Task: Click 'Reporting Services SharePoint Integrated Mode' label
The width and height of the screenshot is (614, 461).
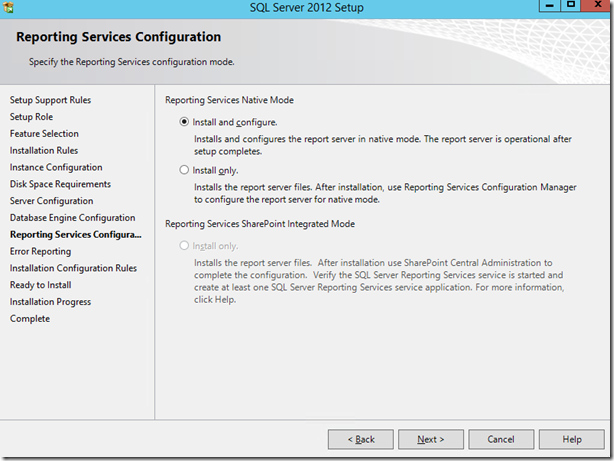Action: [x=260, y=224]
